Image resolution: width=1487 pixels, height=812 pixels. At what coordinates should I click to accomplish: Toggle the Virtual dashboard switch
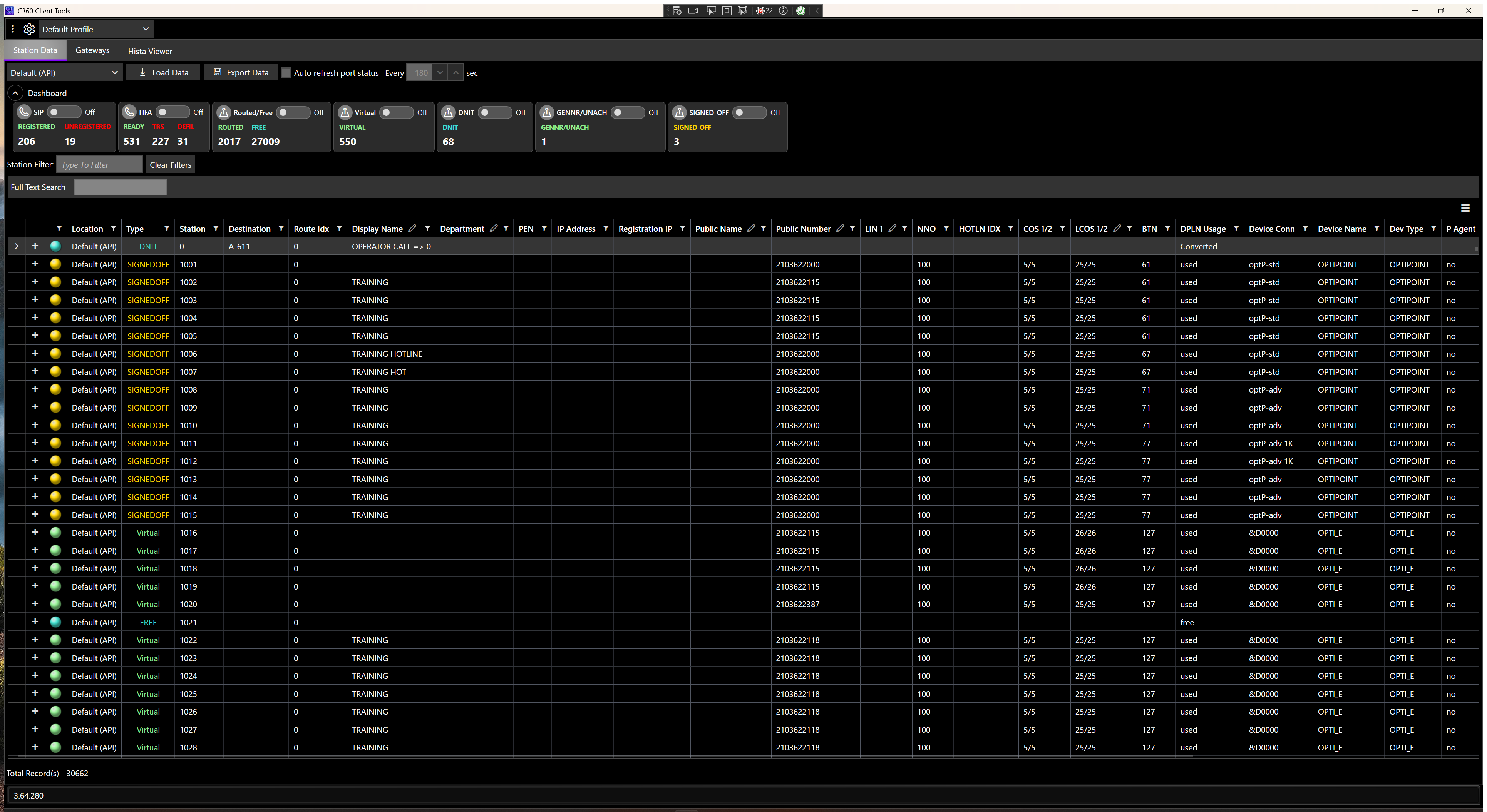(396, 112)
